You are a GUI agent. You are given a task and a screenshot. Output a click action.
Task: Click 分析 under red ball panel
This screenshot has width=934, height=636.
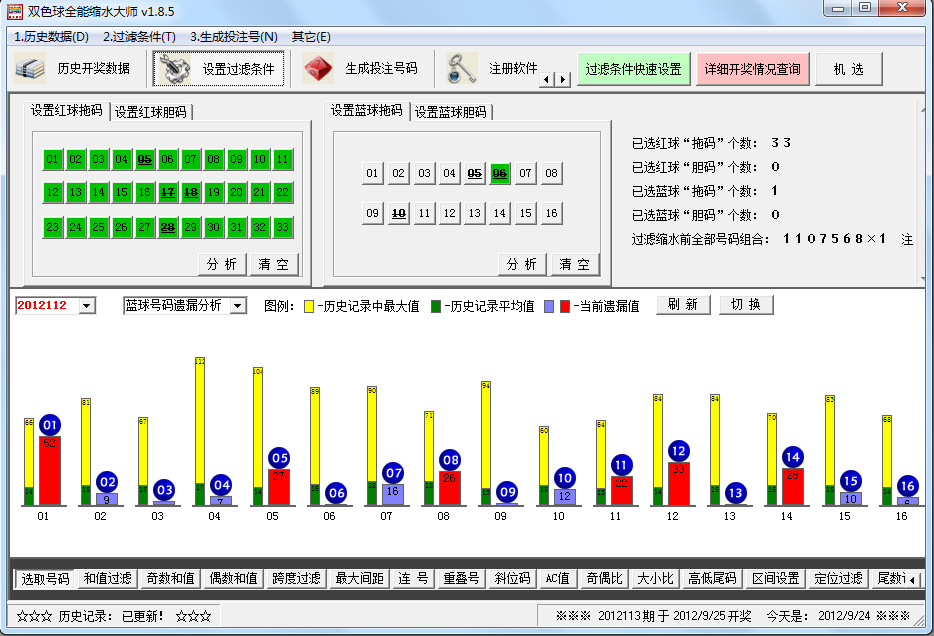click(222, 264)
